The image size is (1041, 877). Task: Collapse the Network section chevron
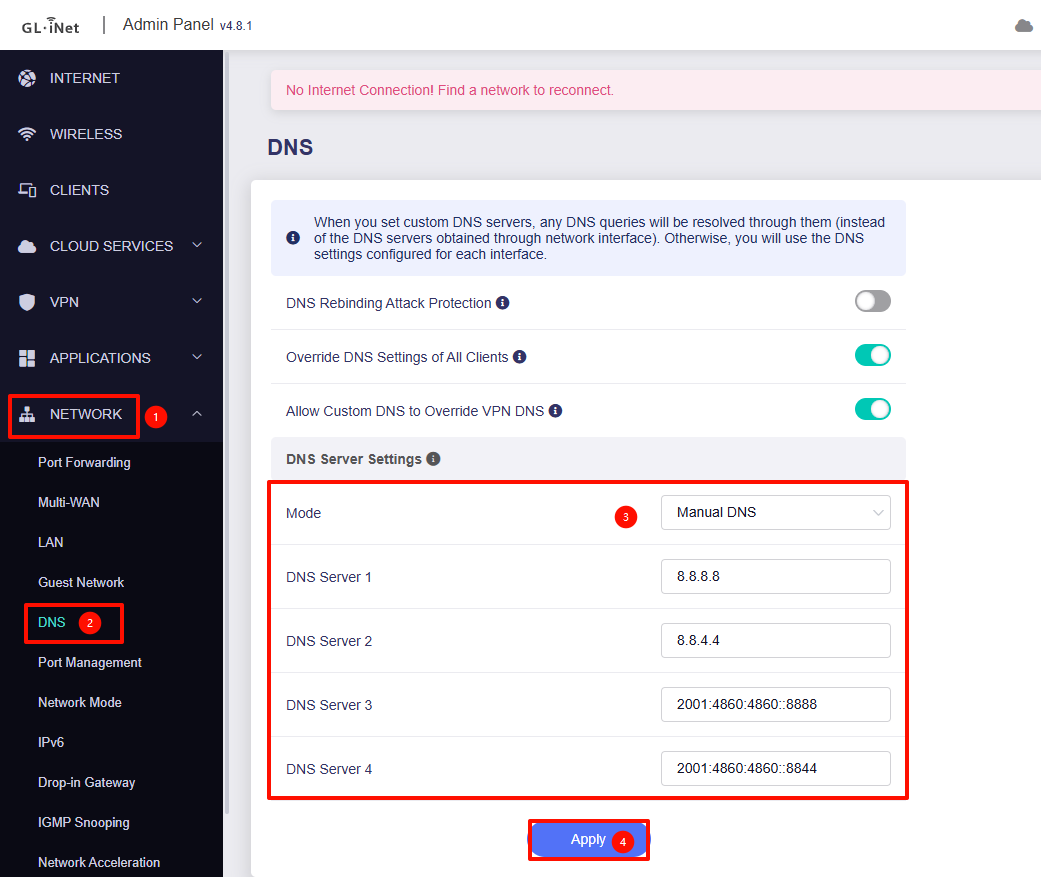tap(197, 414)
